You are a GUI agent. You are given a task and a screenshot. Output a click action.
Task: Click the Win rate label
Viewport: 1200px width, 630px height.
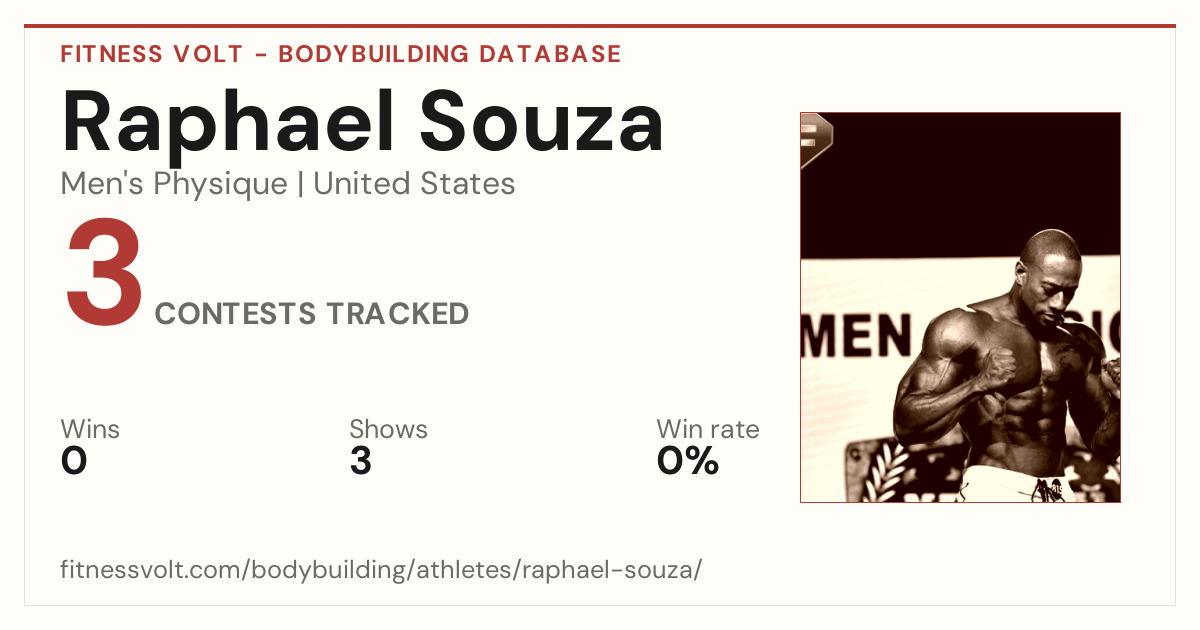click(x=708, y=430)
